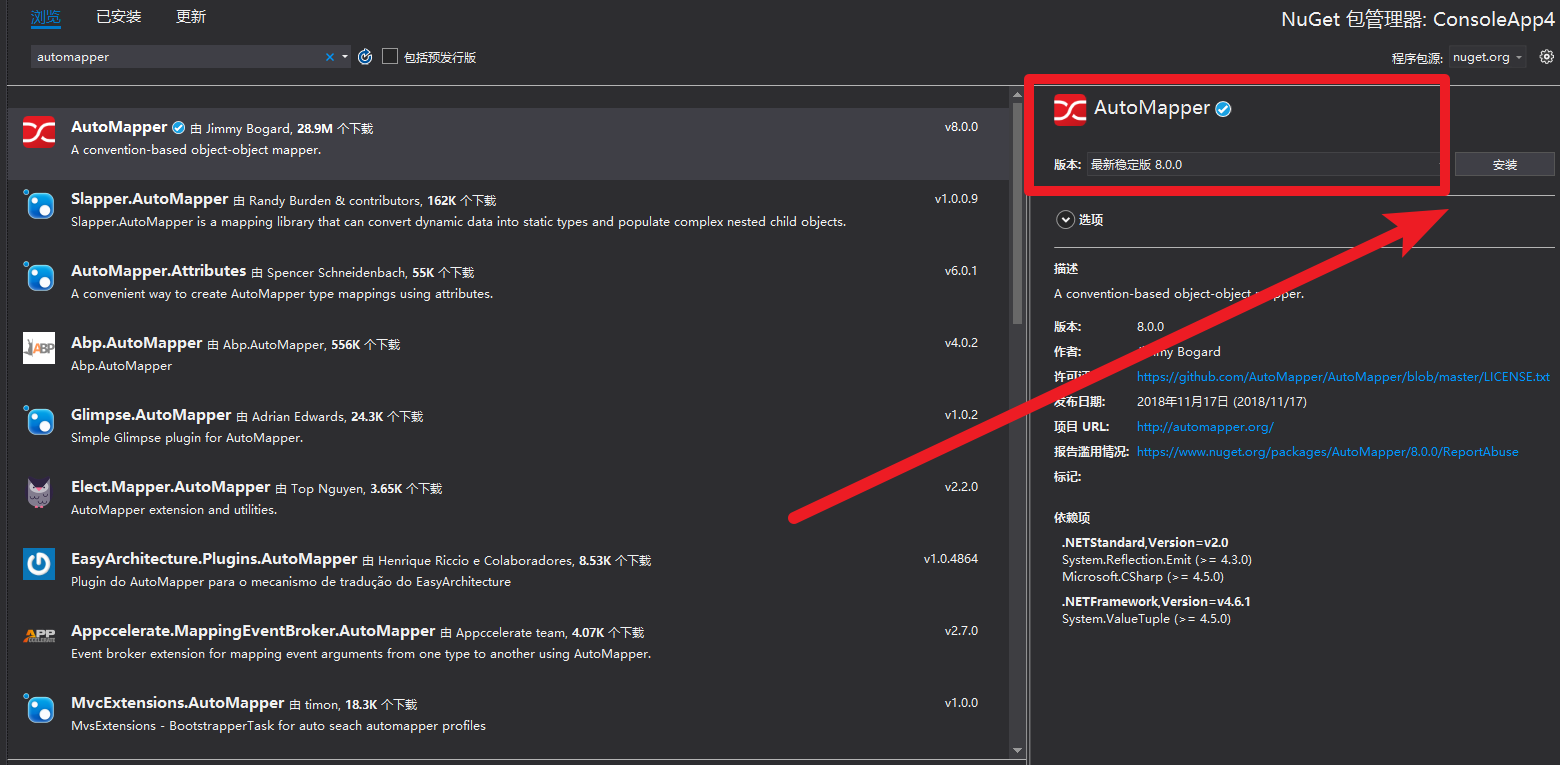Open the AutoMapper license link on GitHub
The image size is (1560, 765).
pyautogui.click(x=1343, y=376)
